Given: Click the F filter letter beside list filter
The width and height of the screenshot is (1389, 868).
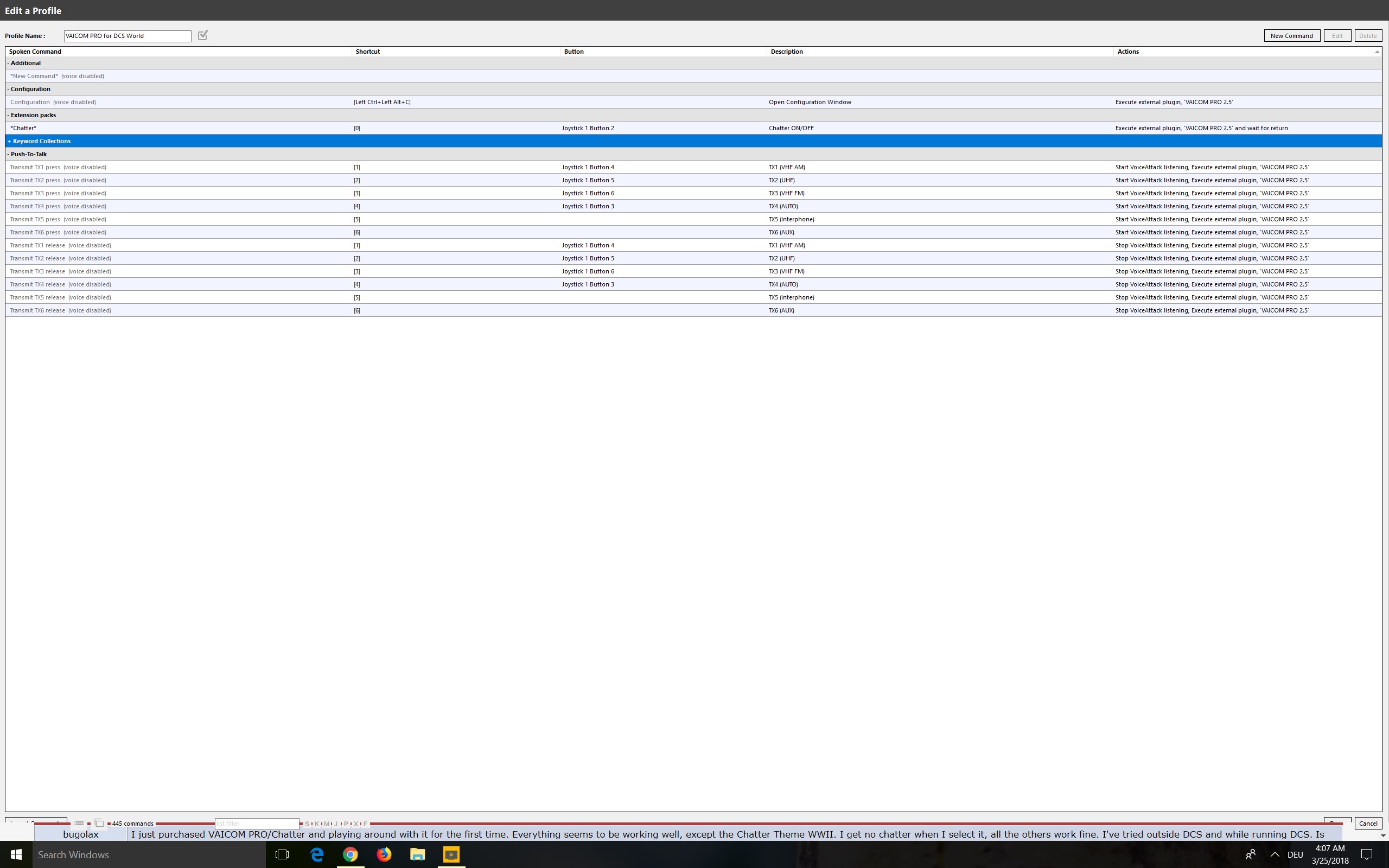Looking at the screenshot, I should 366,824.
